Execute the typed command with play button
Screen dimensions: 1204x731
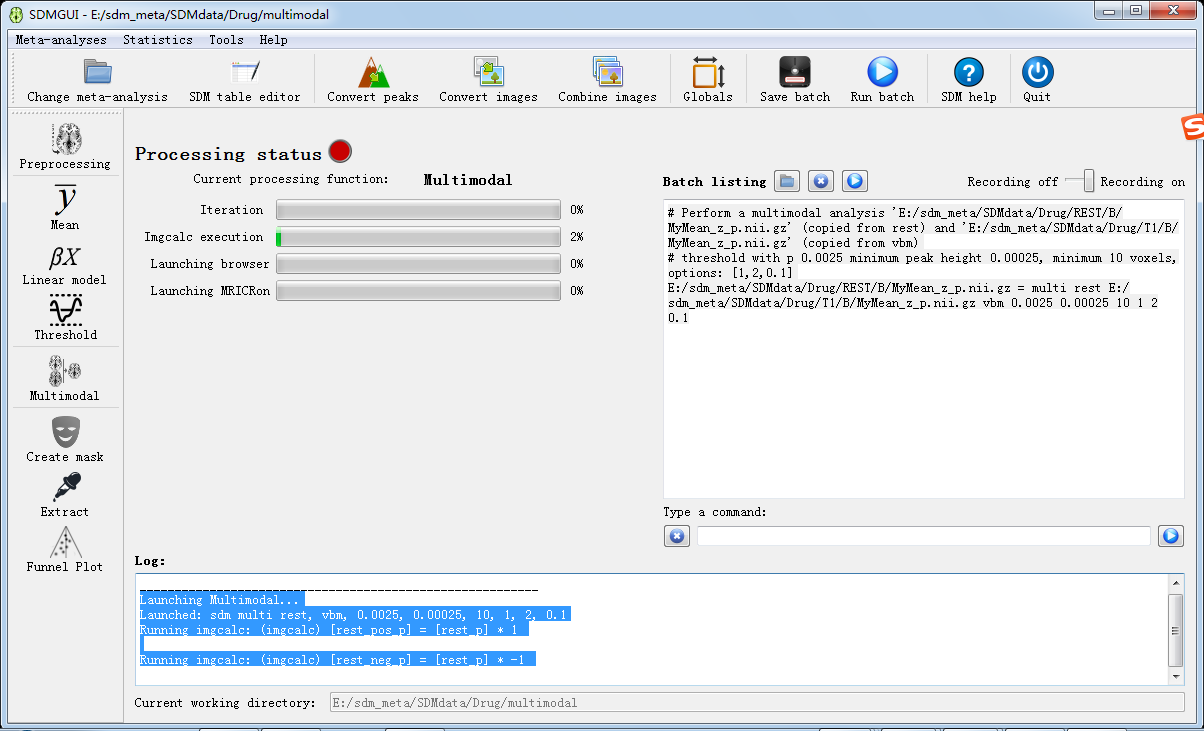[1170, 537]
